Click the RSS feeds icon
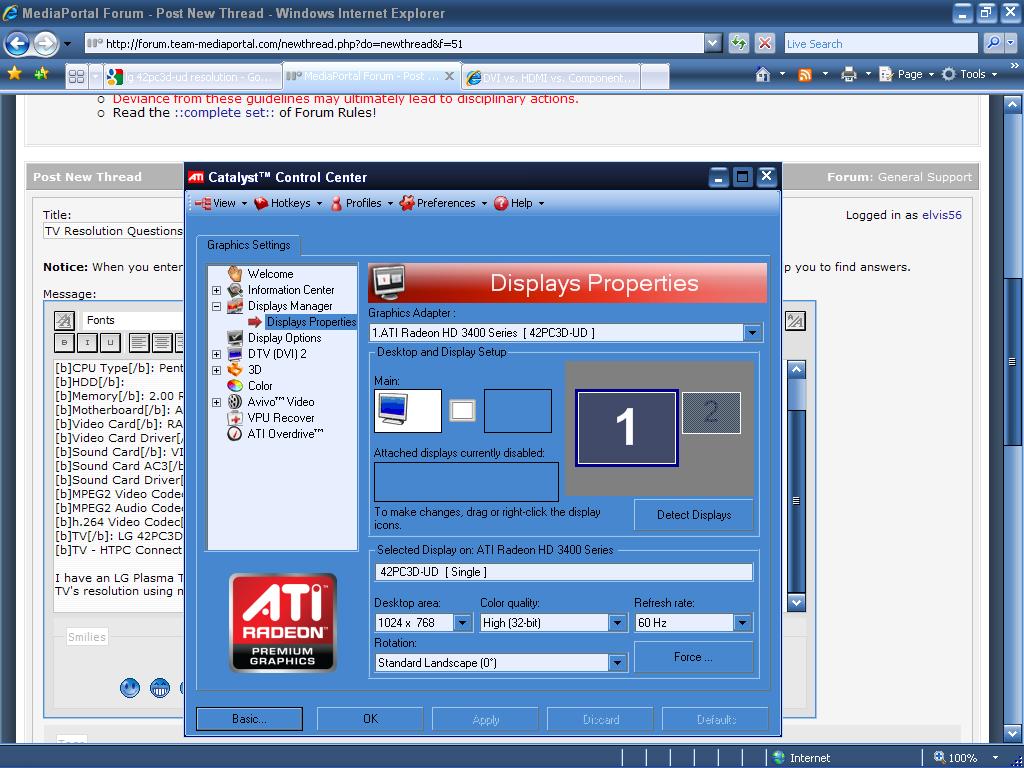Viewport: 1024px width, 768px height. tap(805, 74)
